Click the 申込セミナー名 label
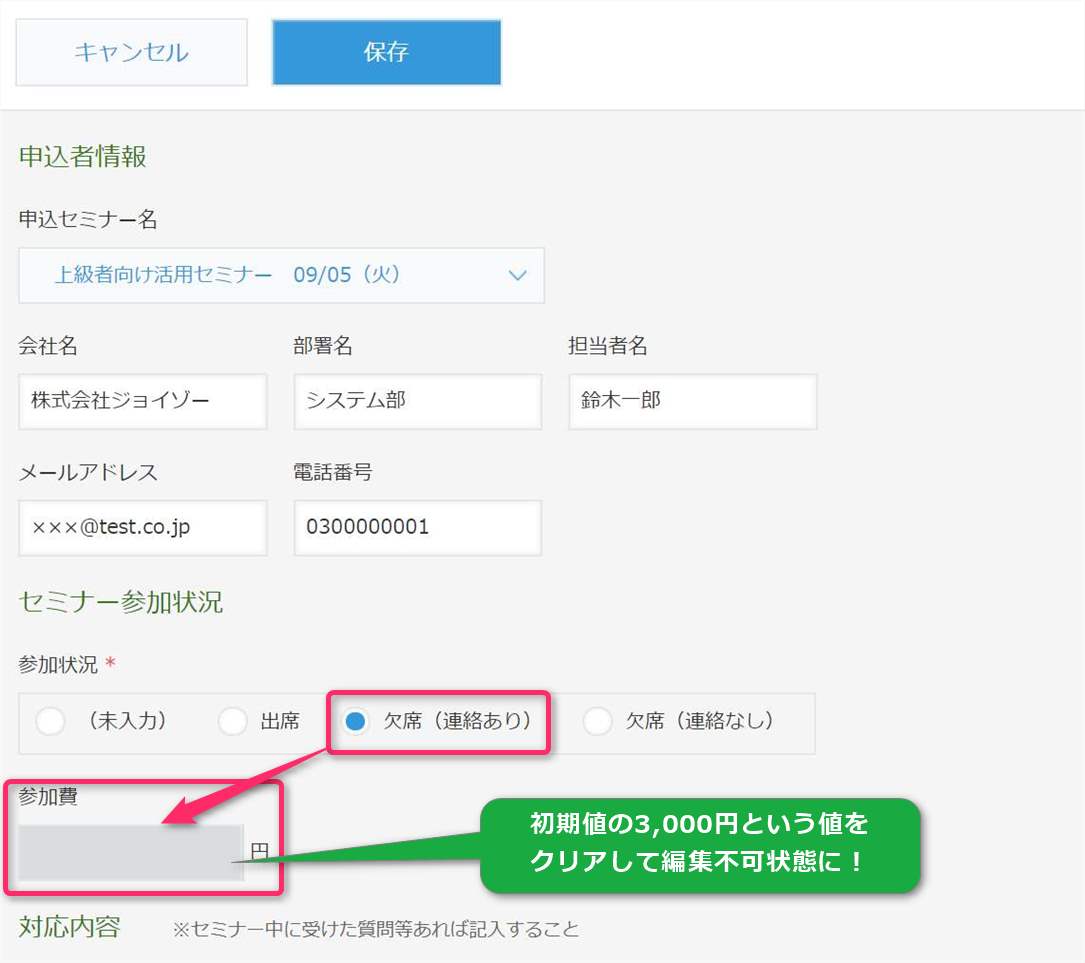This screenshot has height=963, width=1085. (x=88, y=219)
